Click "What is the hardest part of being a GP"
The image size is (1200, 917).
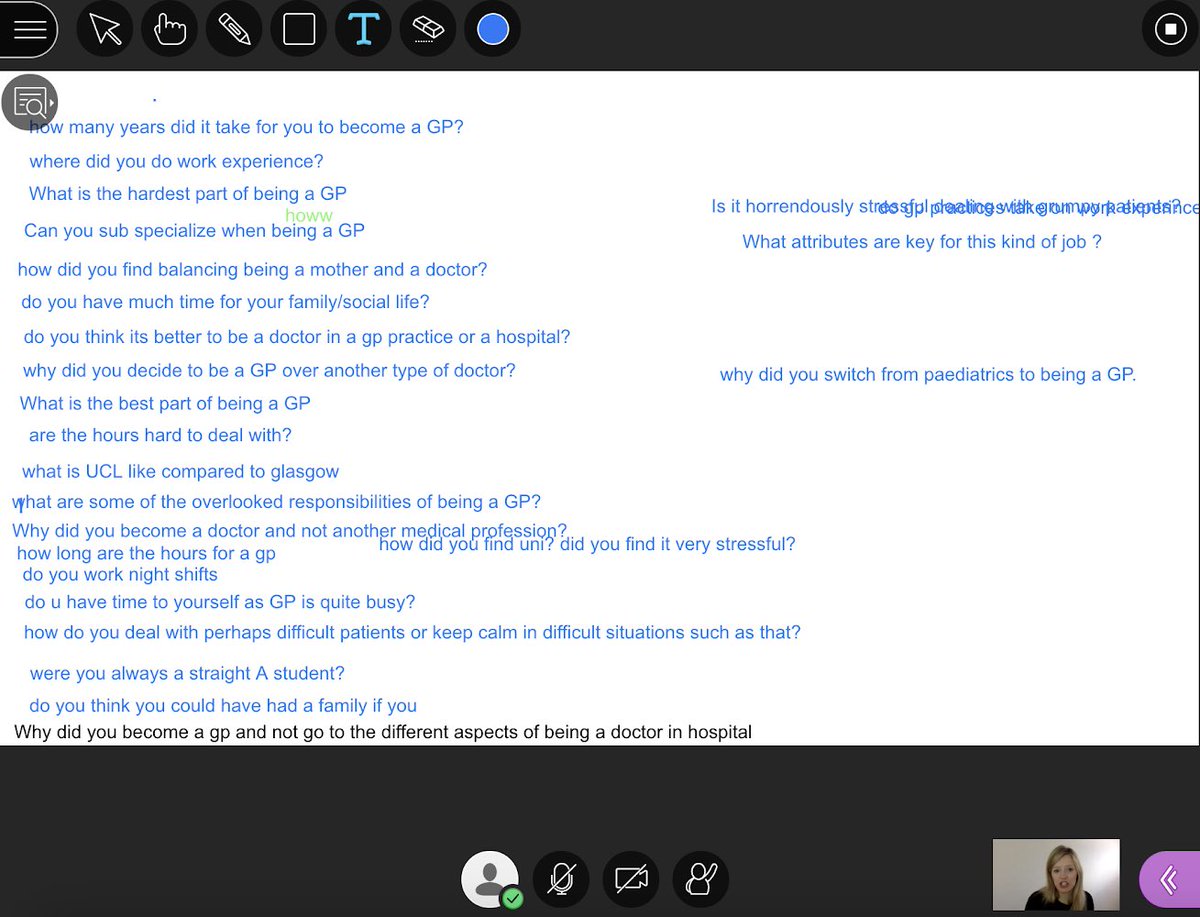coord(188,193)
